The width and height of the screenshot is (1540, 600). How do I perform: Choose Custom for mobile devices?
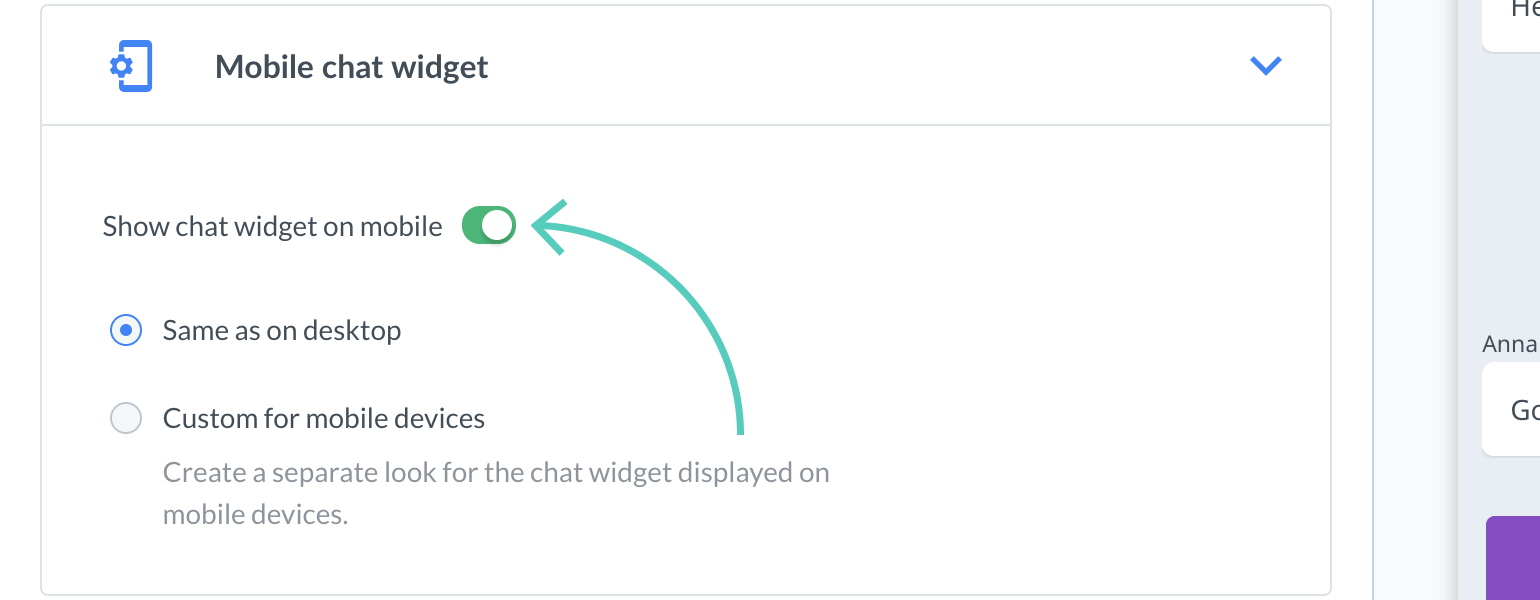126,418
